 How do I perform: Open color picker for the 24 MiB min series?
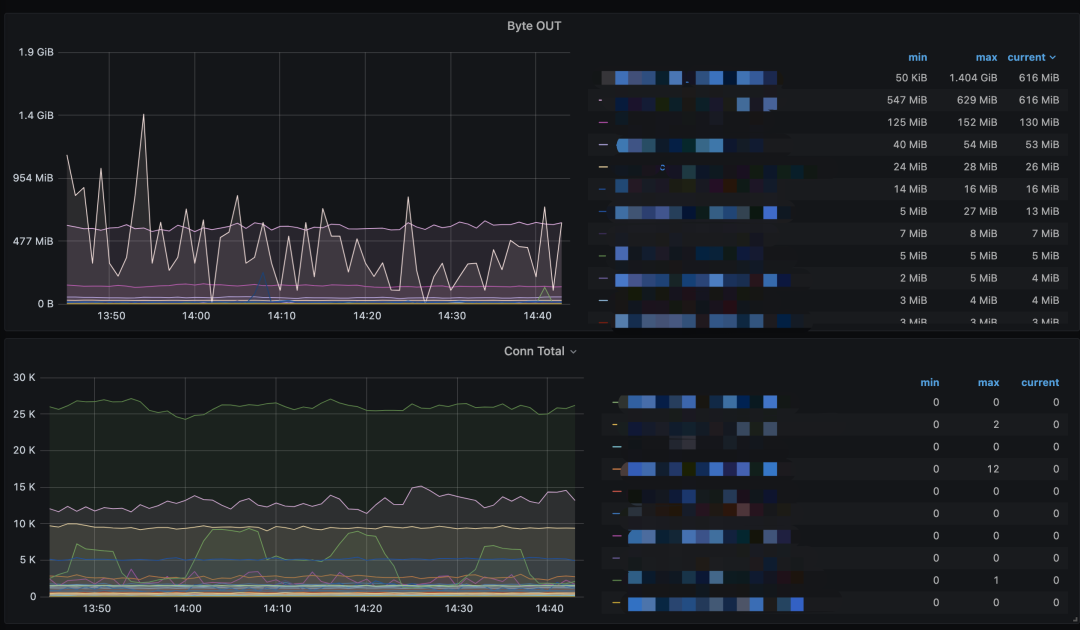(603, 167)
